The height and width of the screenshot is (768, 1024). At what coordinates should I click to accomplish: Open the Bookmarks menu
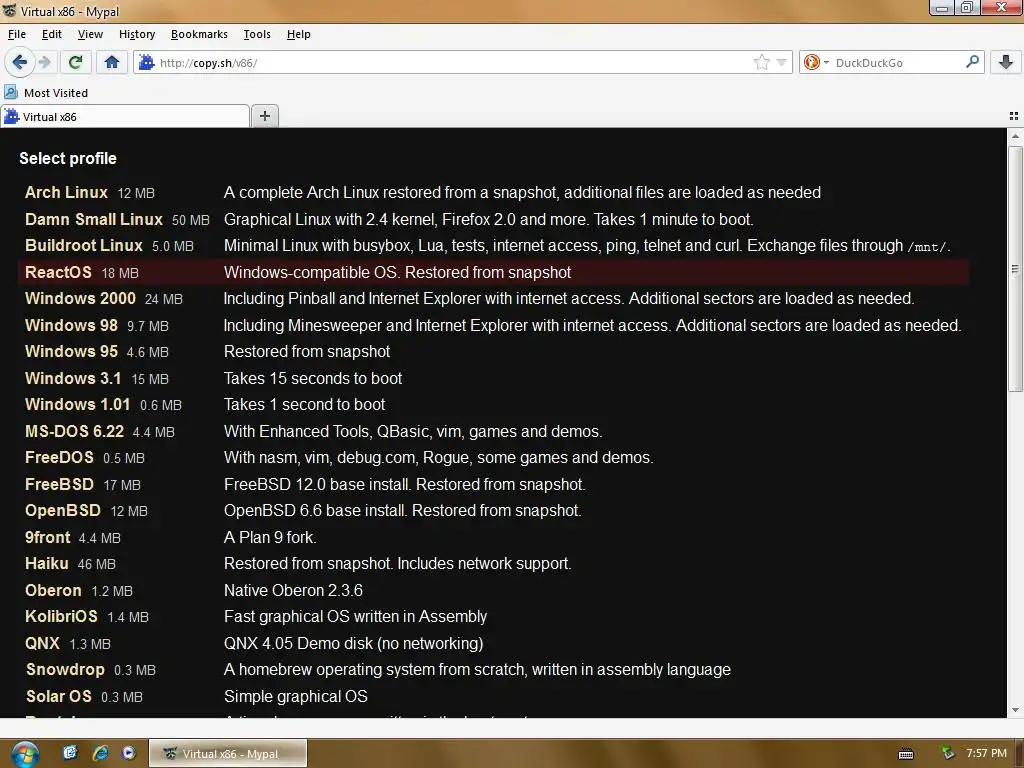199,34
